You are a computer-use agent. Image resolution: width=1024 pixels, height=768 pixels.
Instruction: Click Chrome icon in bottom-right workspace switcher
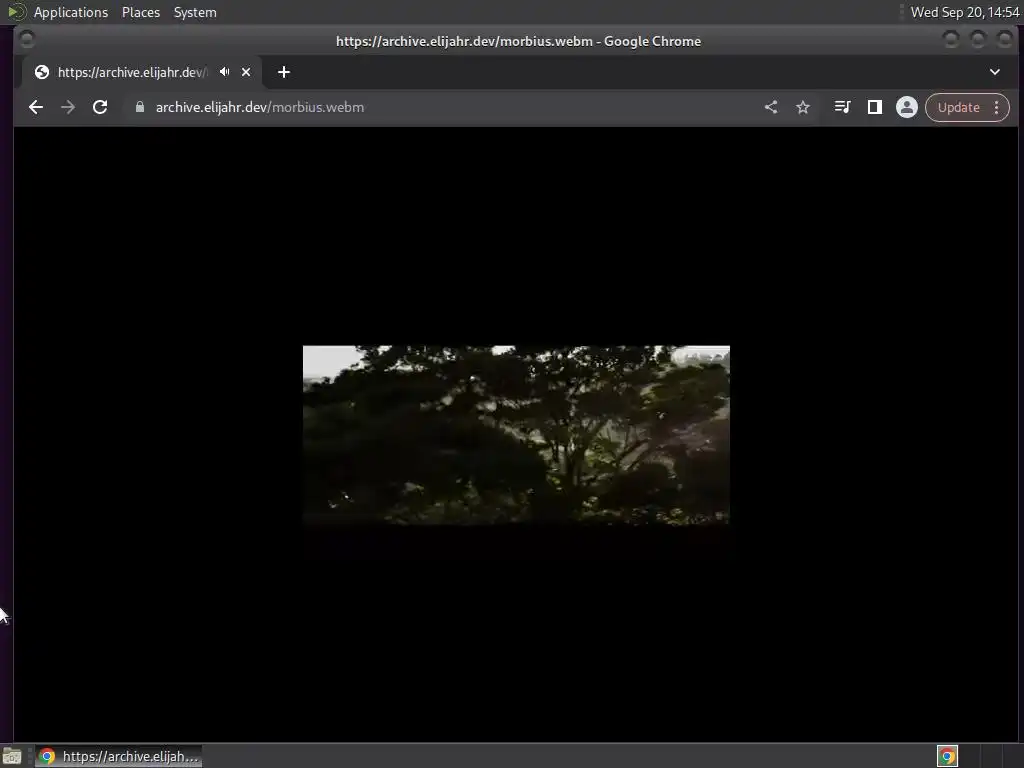947,756
